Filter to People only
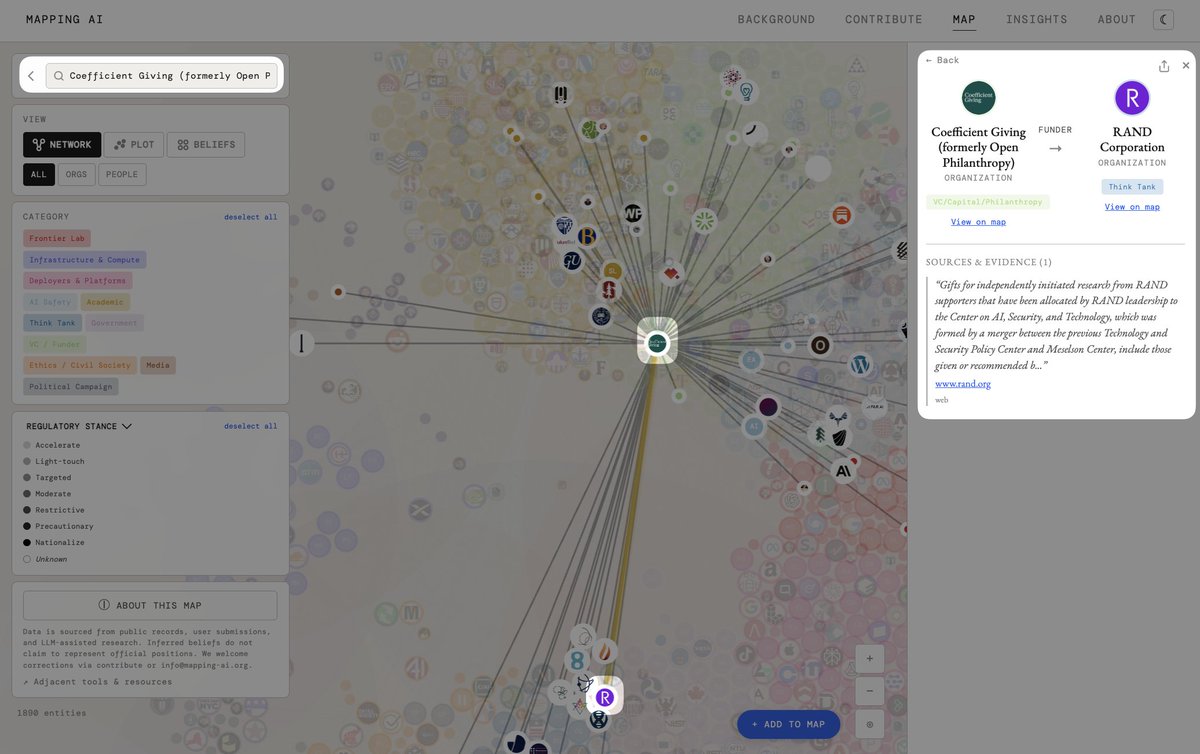1200x754 pixels. 122,174
